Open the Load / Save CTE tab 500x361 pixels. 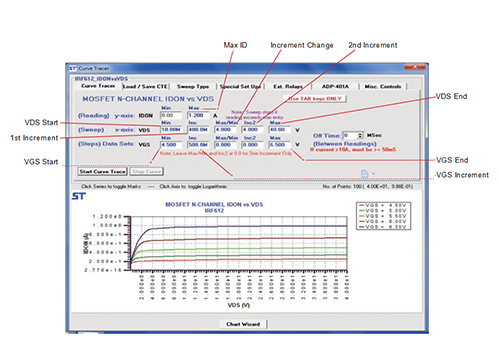145,87
